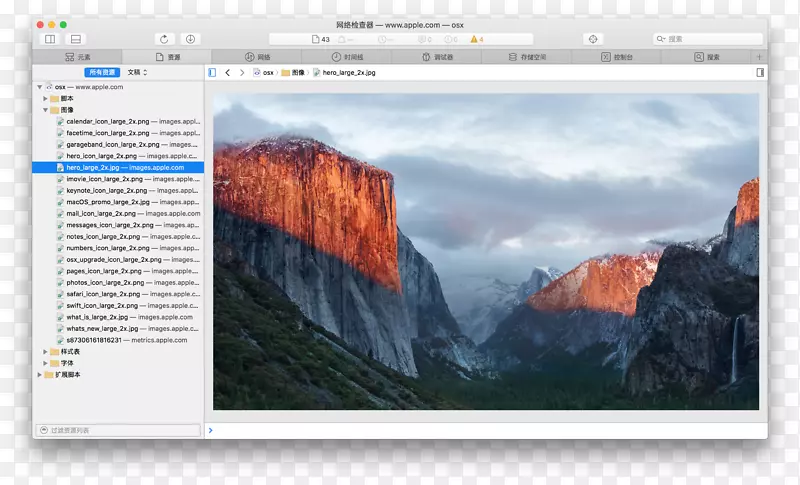Open the 元素 tab
The image size is (800, 485).
77,57
